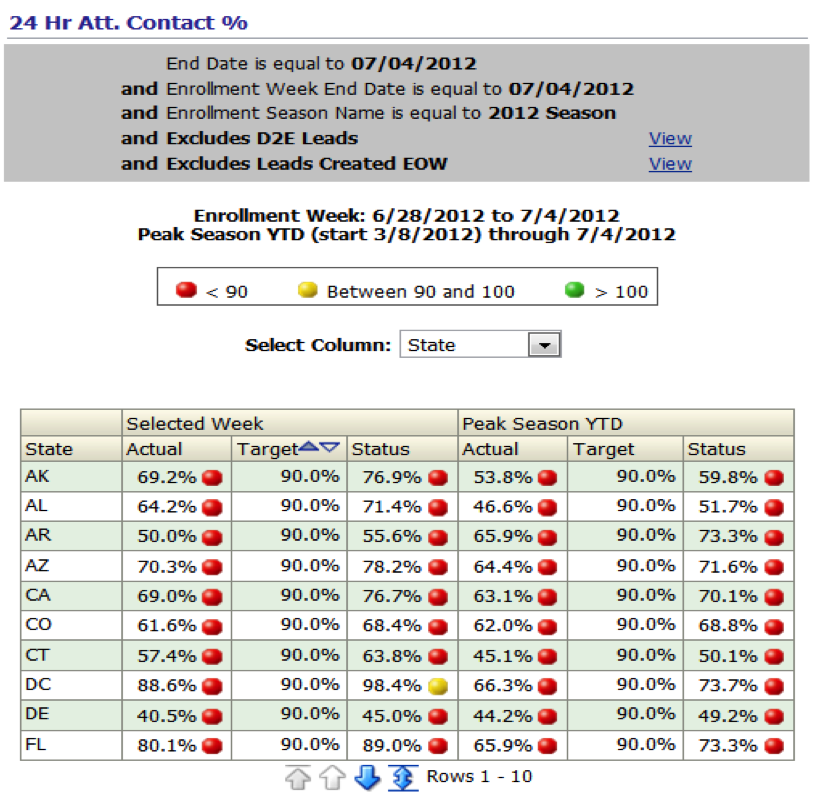
Task: Click View link for Excludes D2E Leads
Action: point(669,139)
